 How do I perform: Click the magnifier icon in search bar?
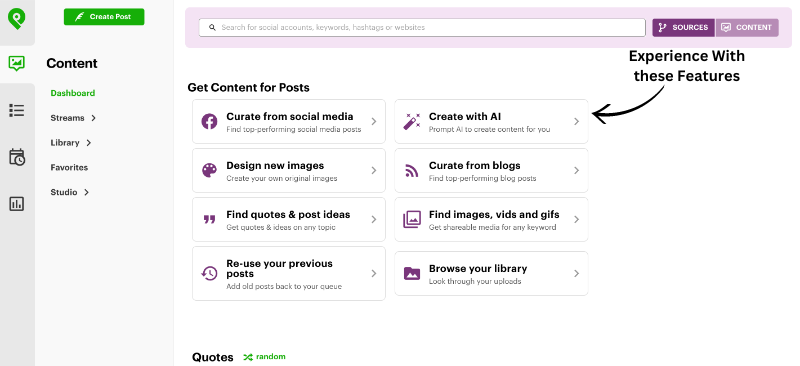[x=212, y=28]
